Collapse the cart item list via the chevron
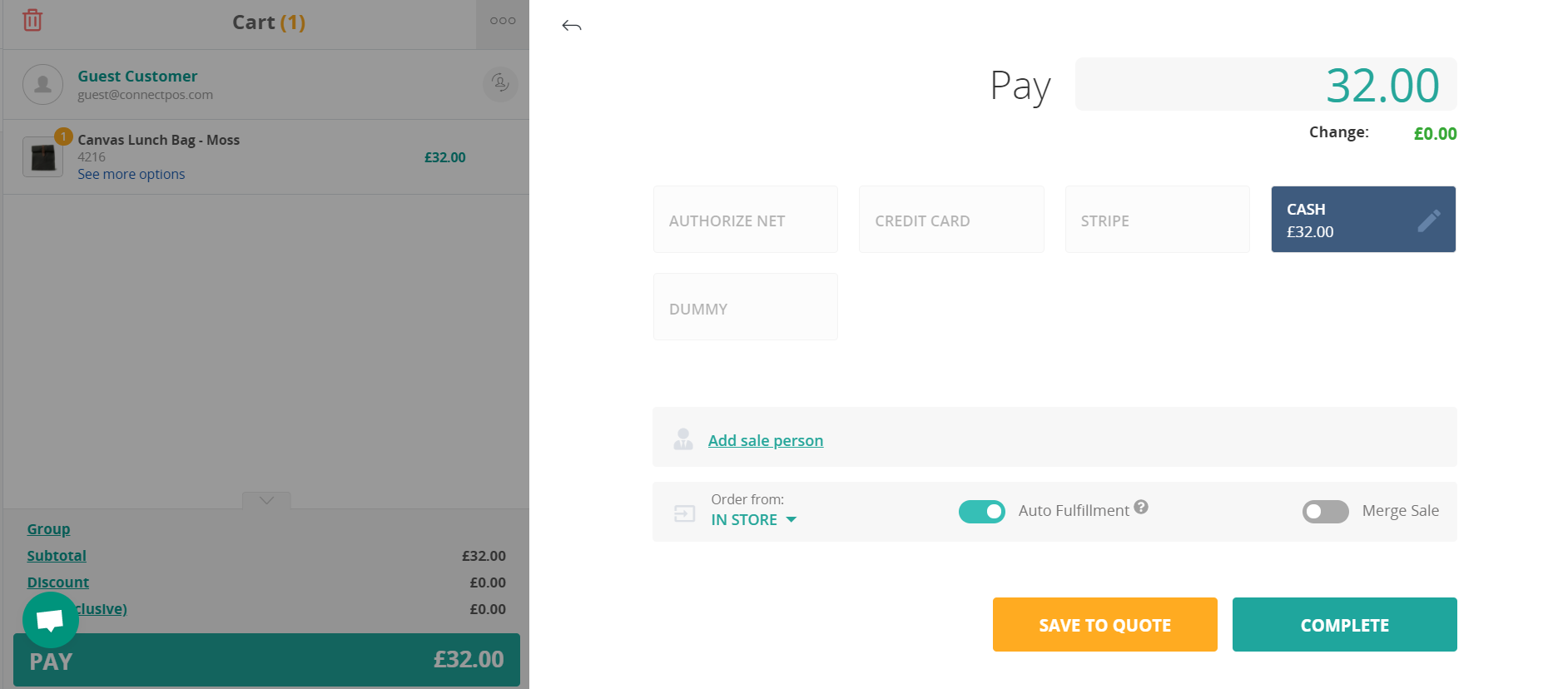Viewport: 1568px width, 689px height. click(x=265, y=500)
